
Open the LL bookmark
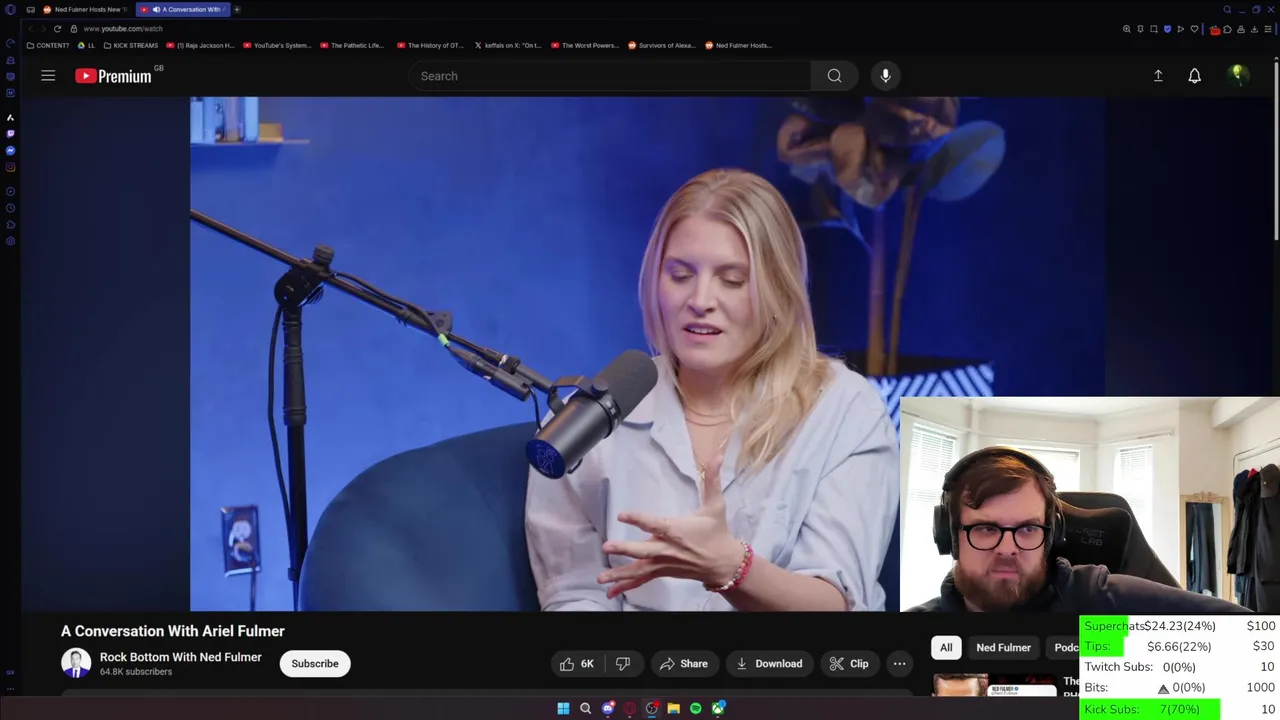87,45
